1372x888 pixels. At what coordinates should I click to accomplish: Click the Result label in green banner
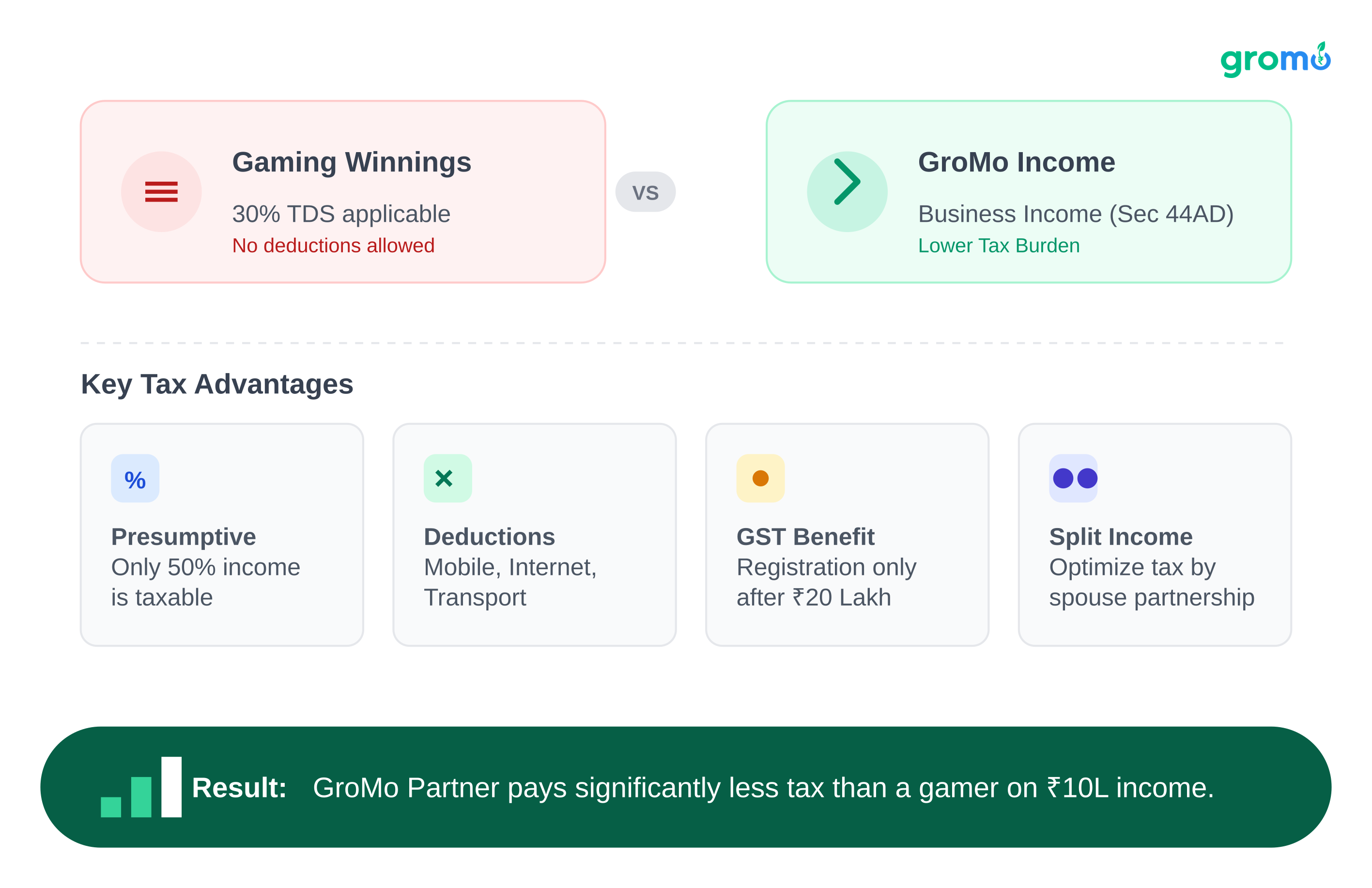click(239, 788)
